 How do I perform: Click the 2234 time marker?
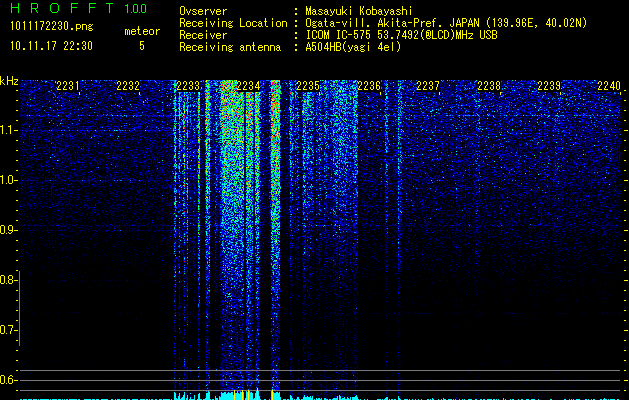pyautogui.click(x=248, y=86)
